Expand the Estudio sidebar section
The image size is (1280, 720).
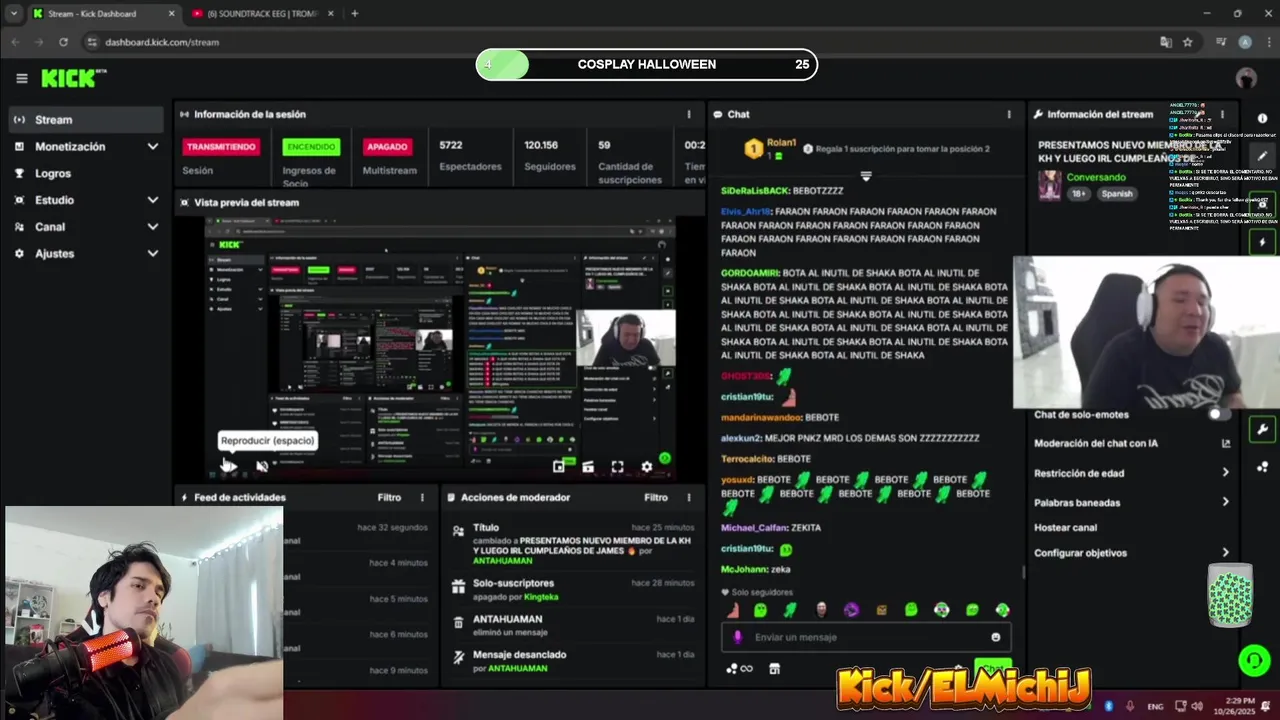click(85, 200)
